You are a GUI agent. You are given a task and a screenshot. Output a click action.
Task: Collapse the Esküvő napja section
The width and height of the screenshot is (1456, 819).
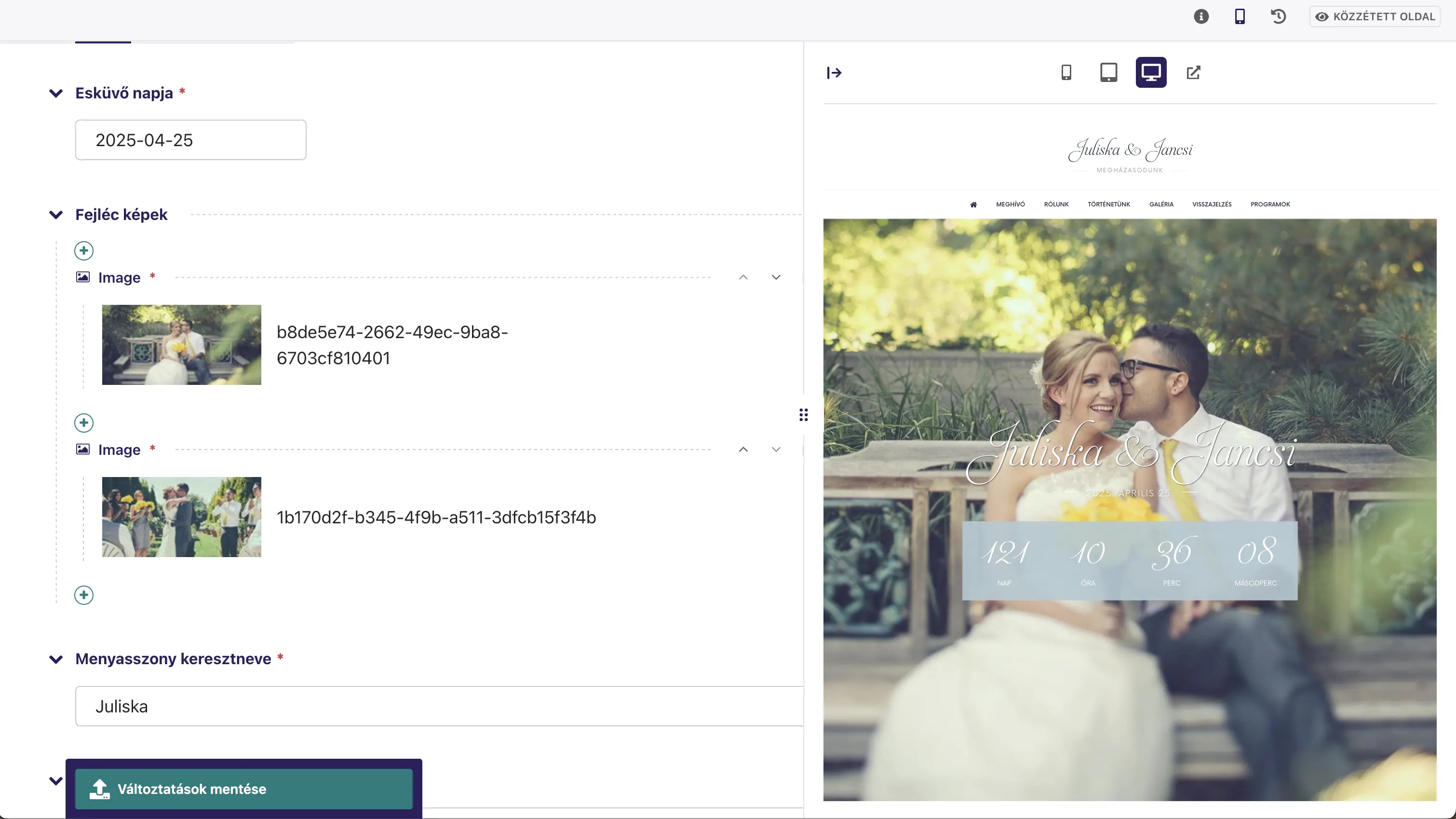click(x=56, y=93)
